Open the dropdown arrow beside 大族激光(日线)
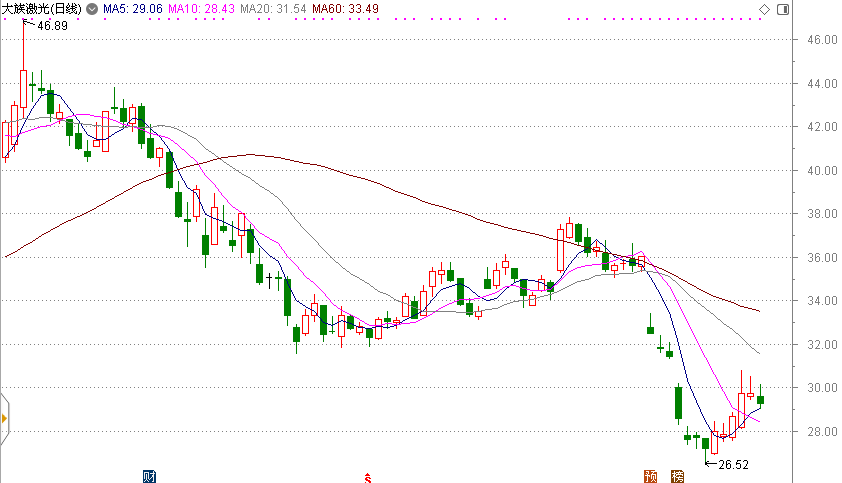This screenshot has height=483, width=842. (x=92, y=9)
